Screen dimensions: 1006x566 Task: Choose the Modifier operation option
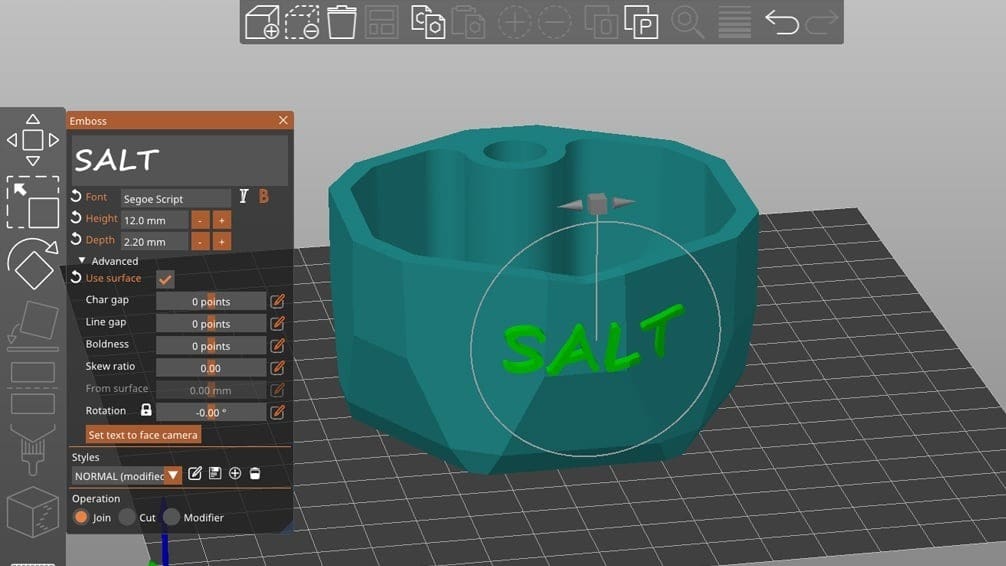[x=172, y=517]
